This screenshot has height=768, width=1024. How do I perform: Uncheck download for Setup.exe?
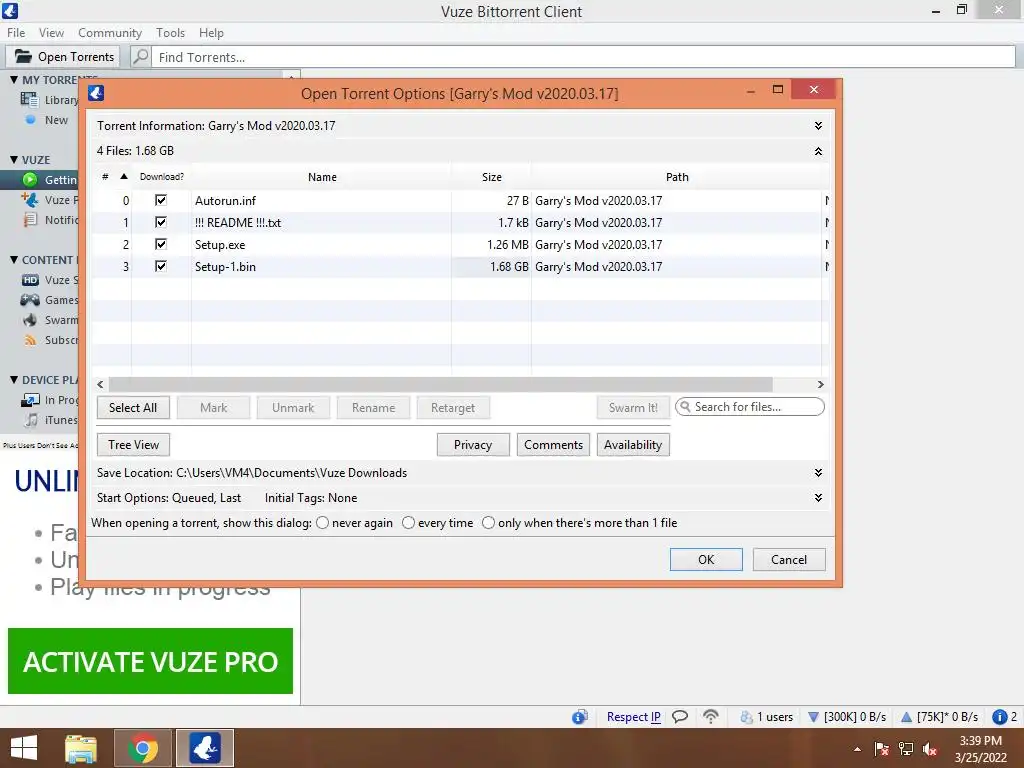click(161, 244)
